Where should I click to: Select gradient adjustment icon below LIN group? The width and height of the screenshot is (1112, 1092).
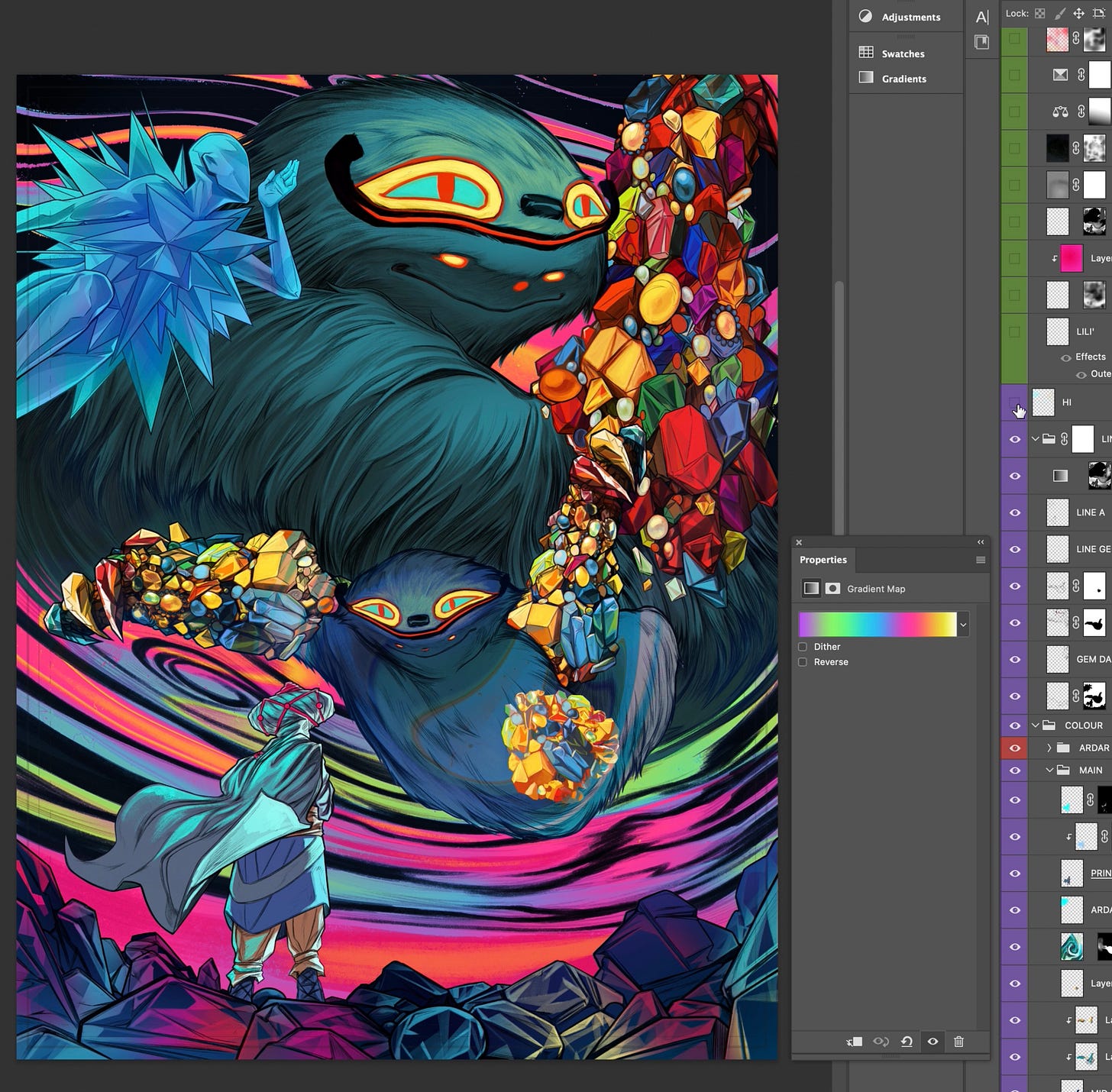point(1060,476)
